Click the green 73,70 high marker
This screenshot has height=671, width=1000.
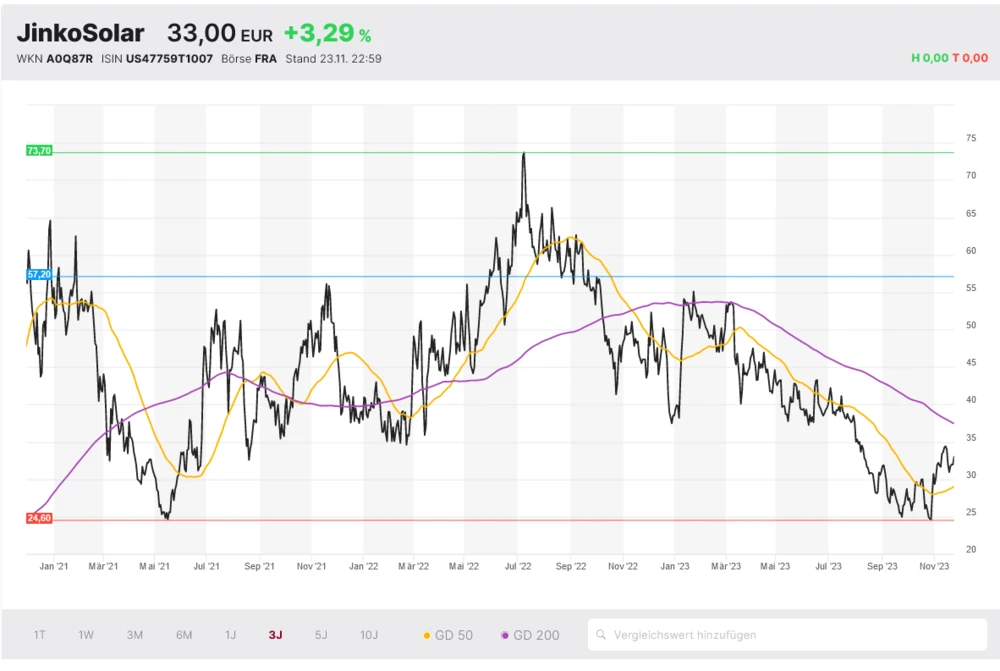click(39, 151)
